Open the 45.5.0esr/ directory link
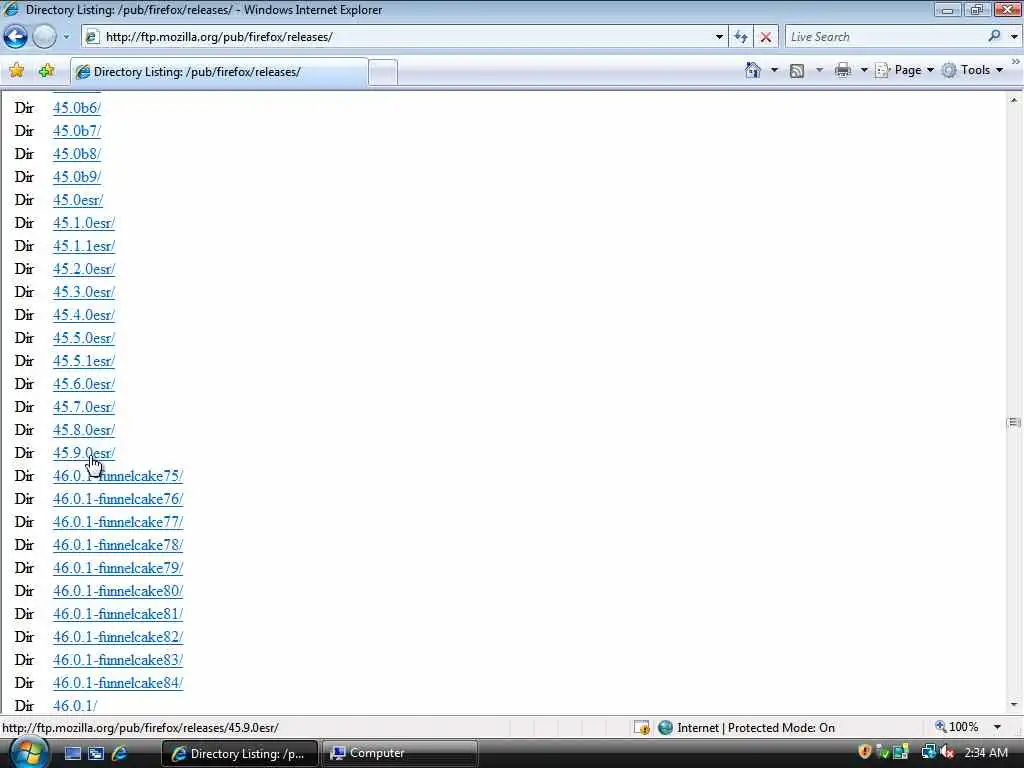 84,338
